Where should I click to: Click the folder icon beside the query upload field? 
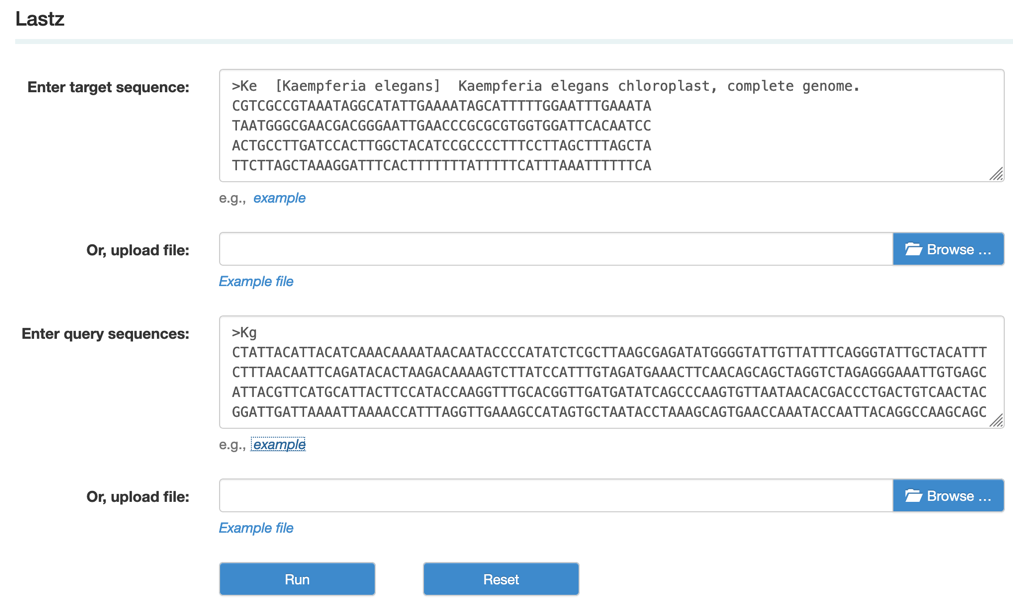click(913, 496)
